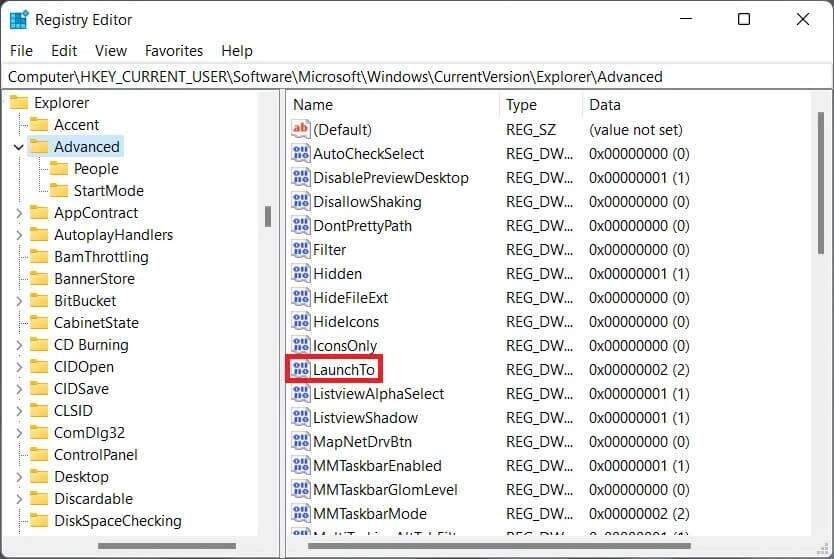Screen dimensions: 834x559
Task: Click the Hidden data 0x00000001 (1)
Action: (639, 273)
